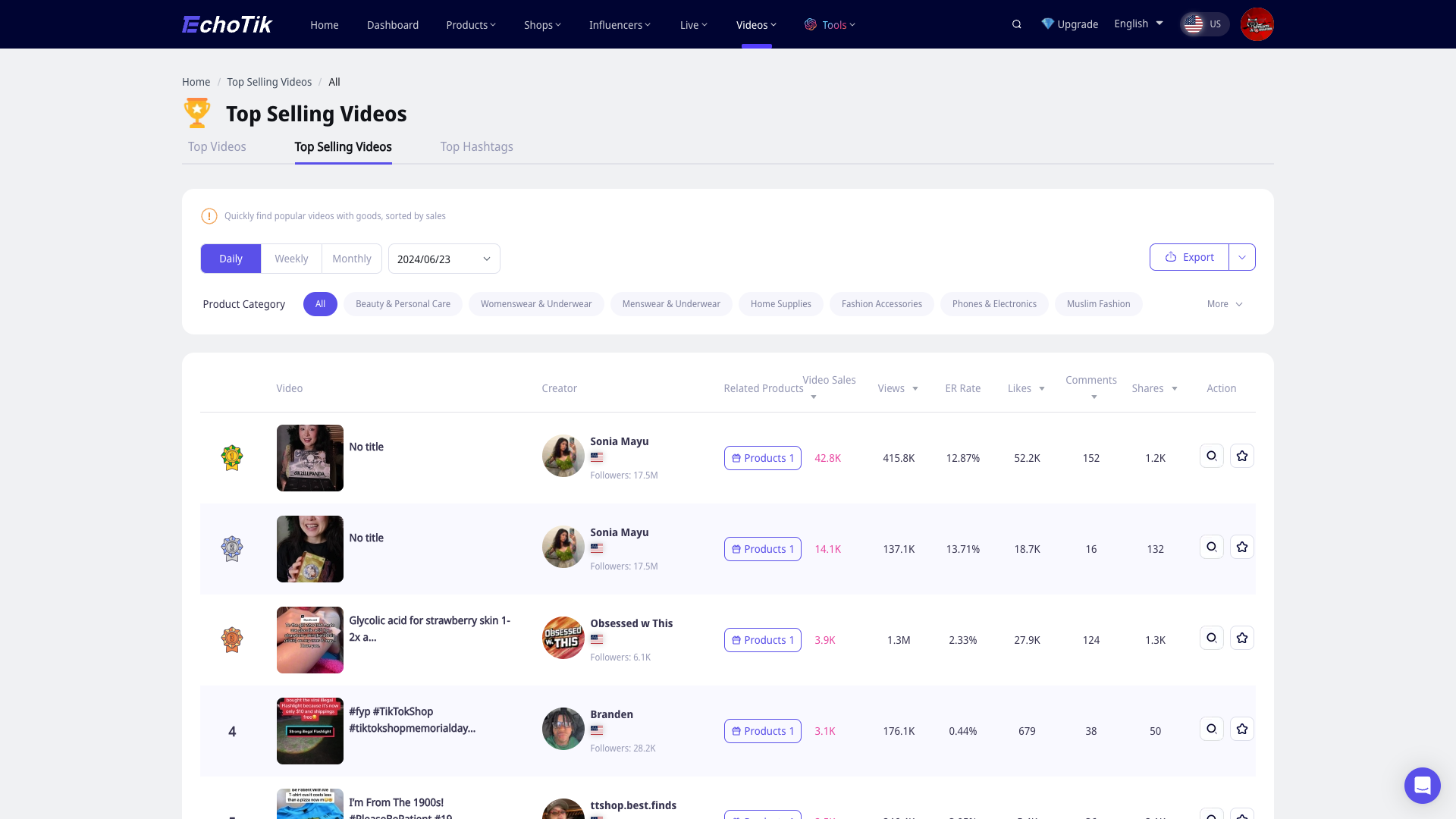Open the date picker showing 2024/06/23
Image resolution: width=1456 pixels, height=819 pixels.
[x=444, y=259]
